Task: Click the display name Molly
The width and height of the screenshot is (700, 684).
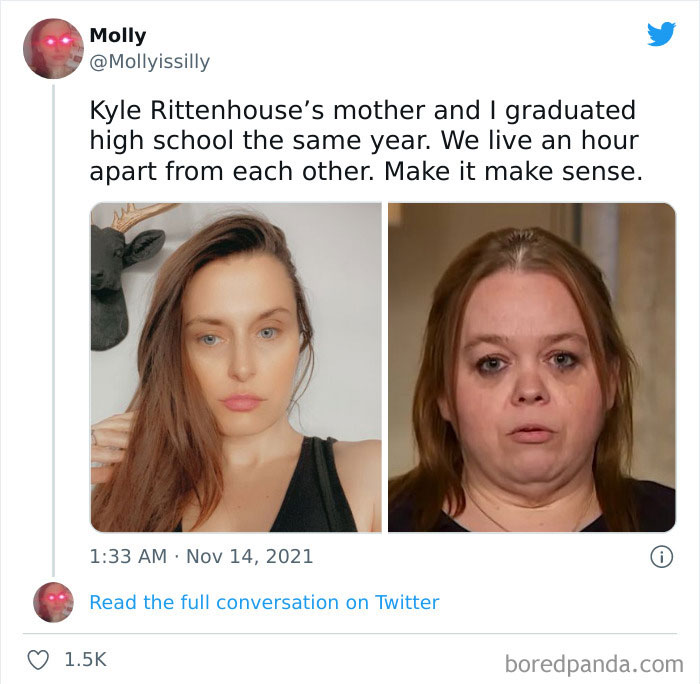Action: pos(117,36)
